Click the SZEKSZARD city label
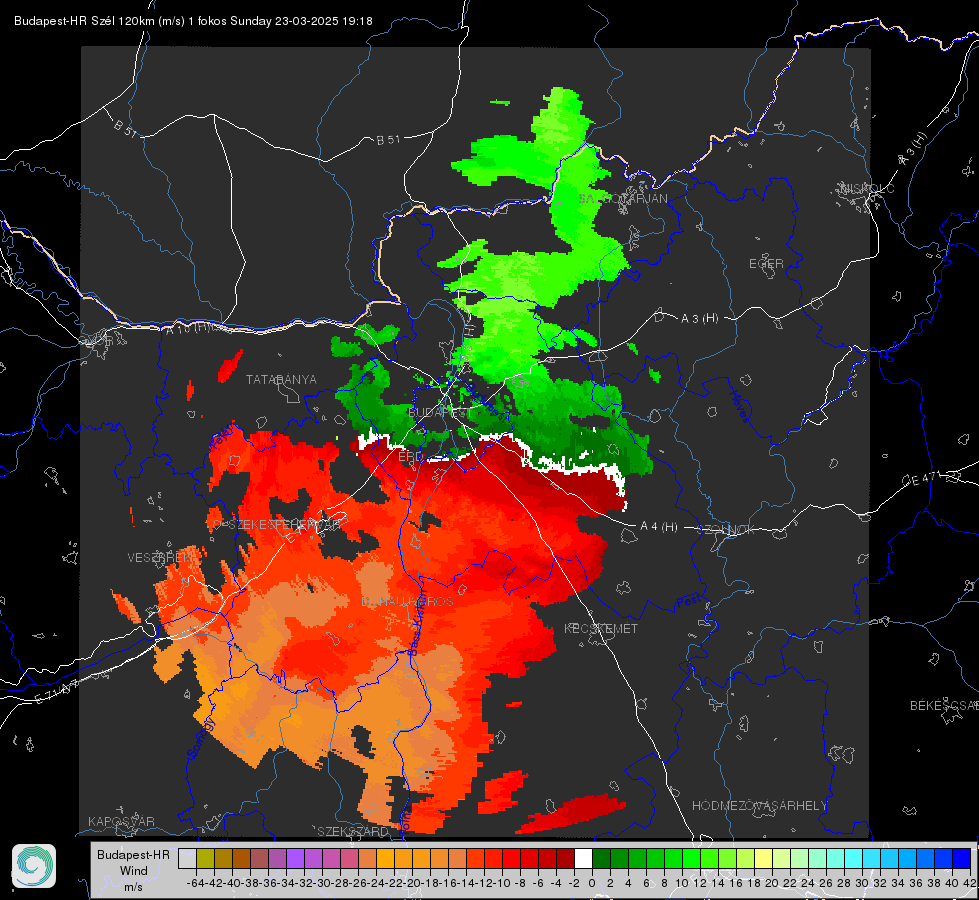 353,831
